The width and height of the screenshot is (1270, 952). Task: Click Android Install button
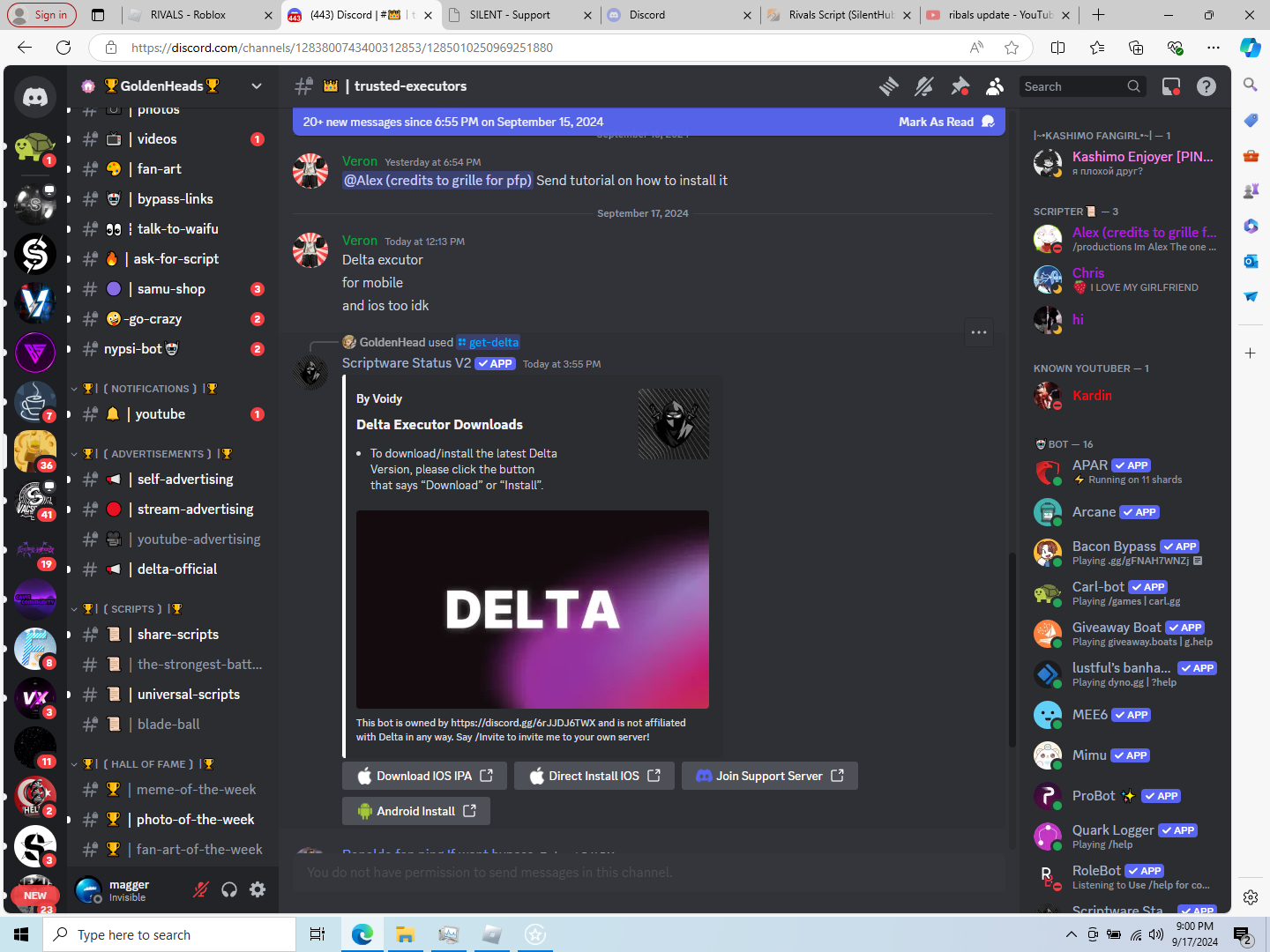pos(416,811)
